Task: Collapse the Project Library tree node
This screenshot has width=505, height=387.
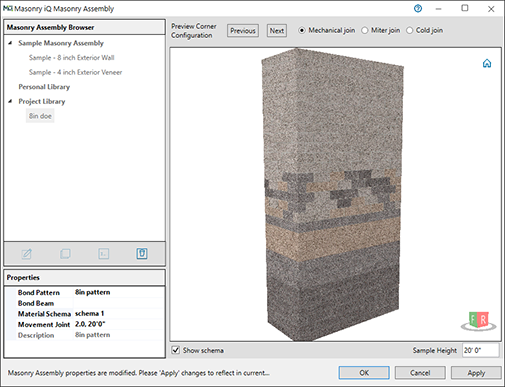Action: 10,101
